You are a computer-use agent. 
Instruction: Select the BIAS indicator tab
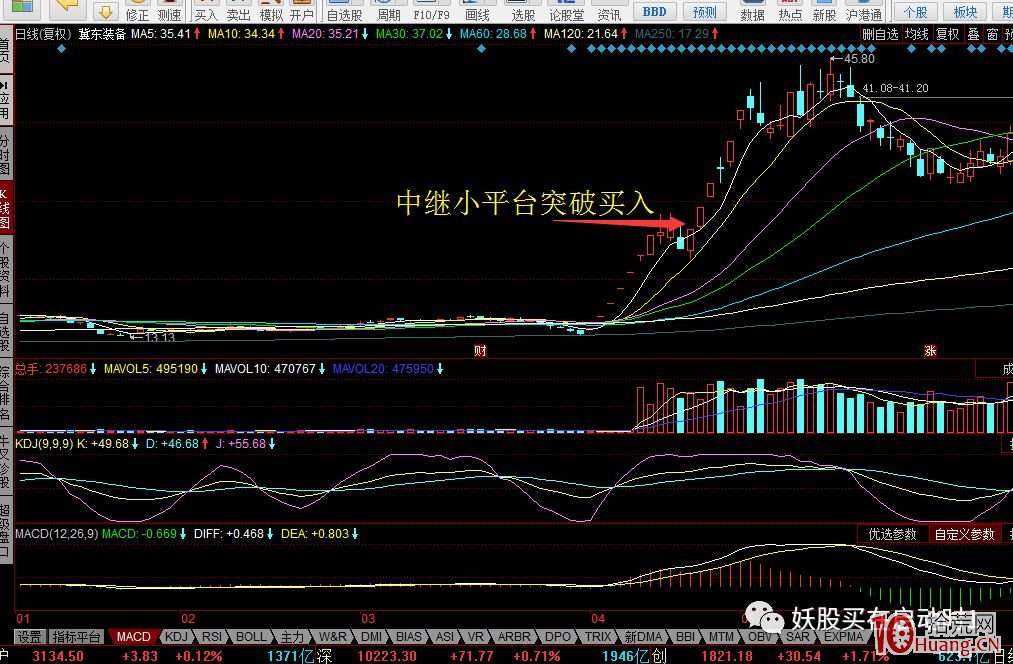[408, 637]
